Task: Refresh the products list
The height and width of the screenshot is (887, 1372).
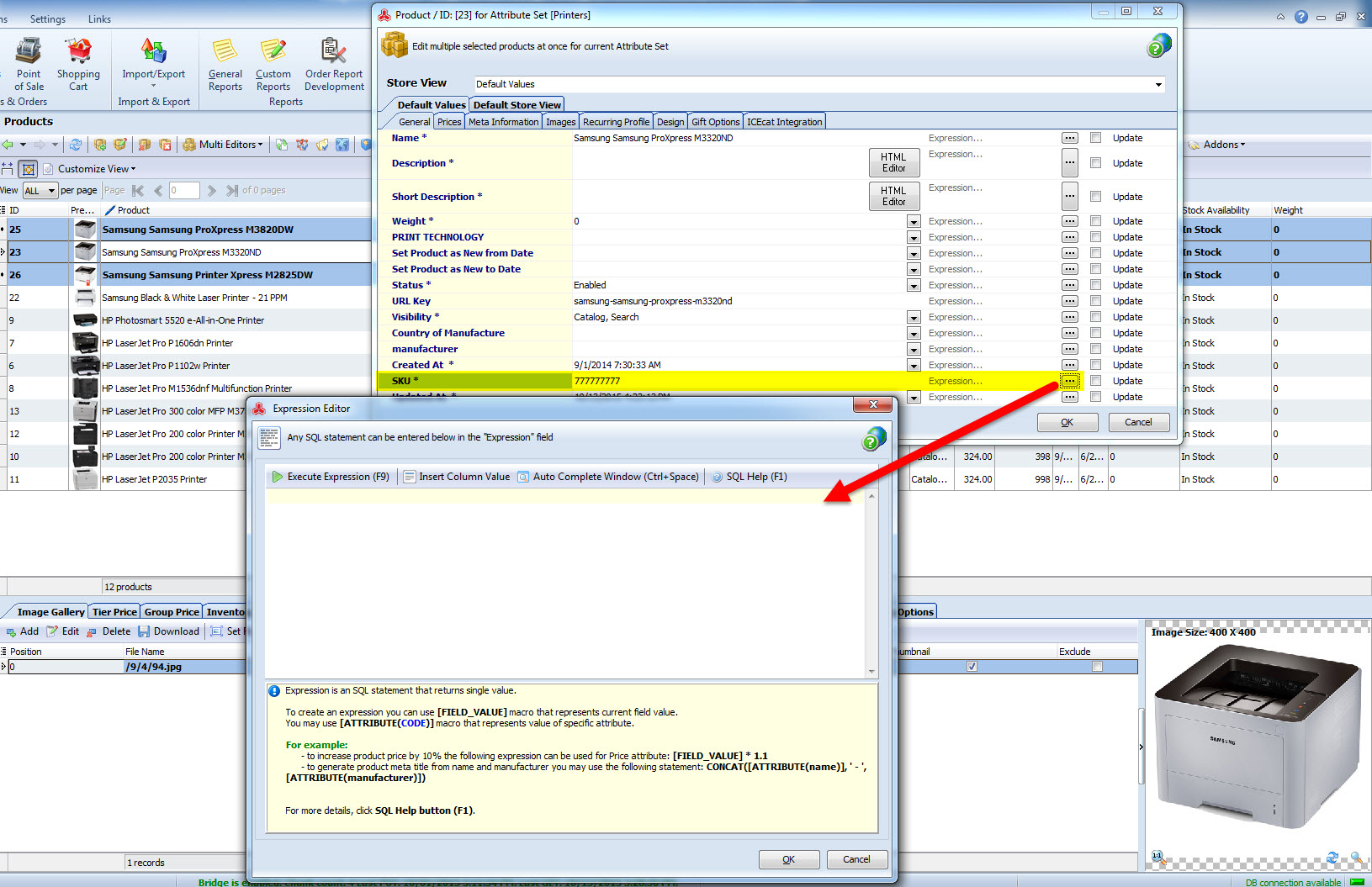Action: tap(76, 145)
